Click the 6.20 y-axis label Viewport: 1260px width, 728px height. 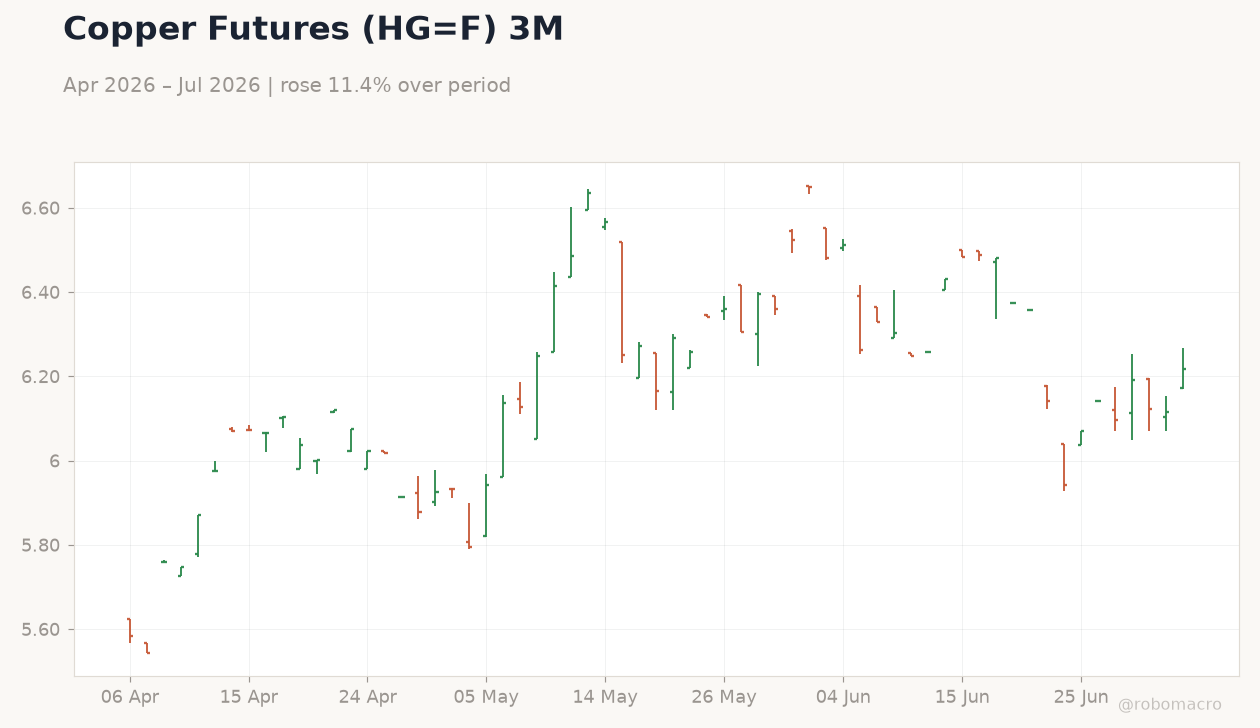41,377
